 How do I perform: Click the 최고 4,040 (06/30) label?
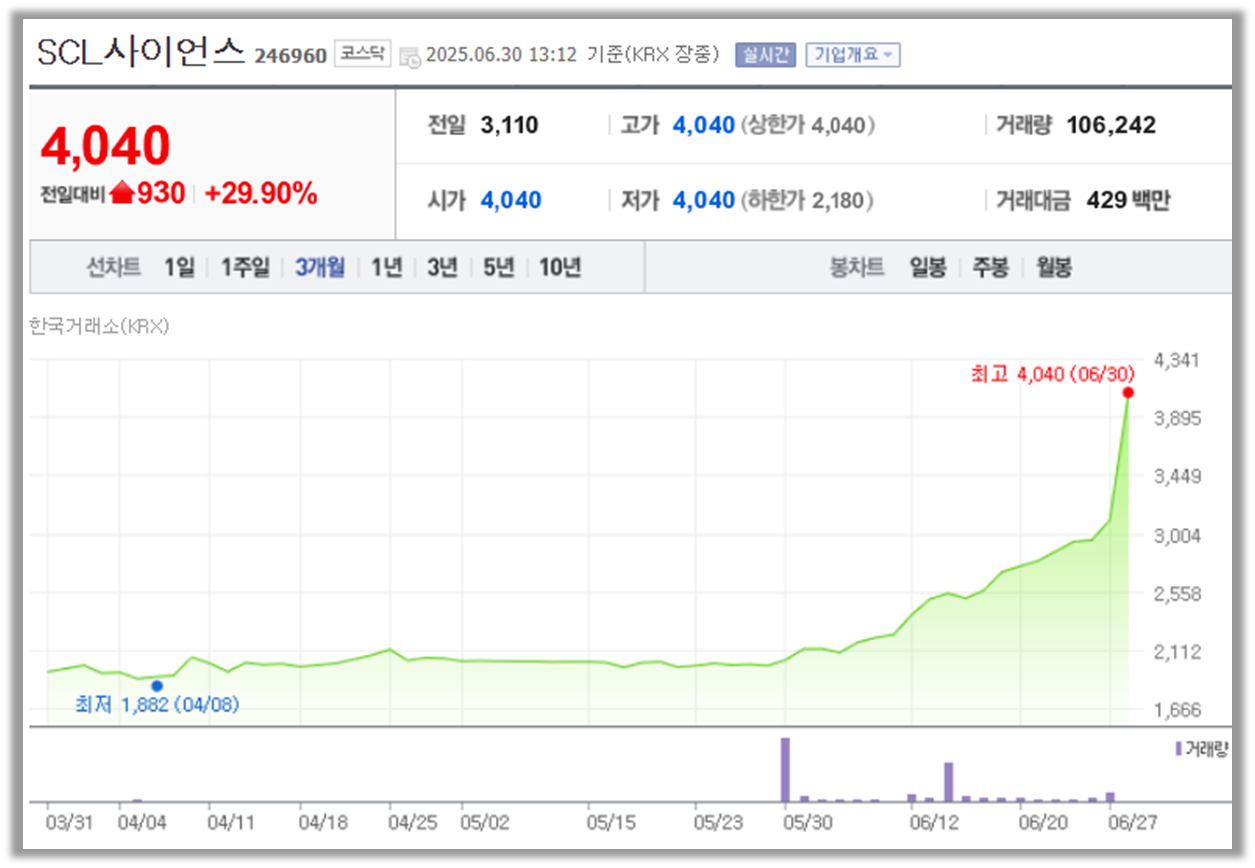coord(1053,374)
